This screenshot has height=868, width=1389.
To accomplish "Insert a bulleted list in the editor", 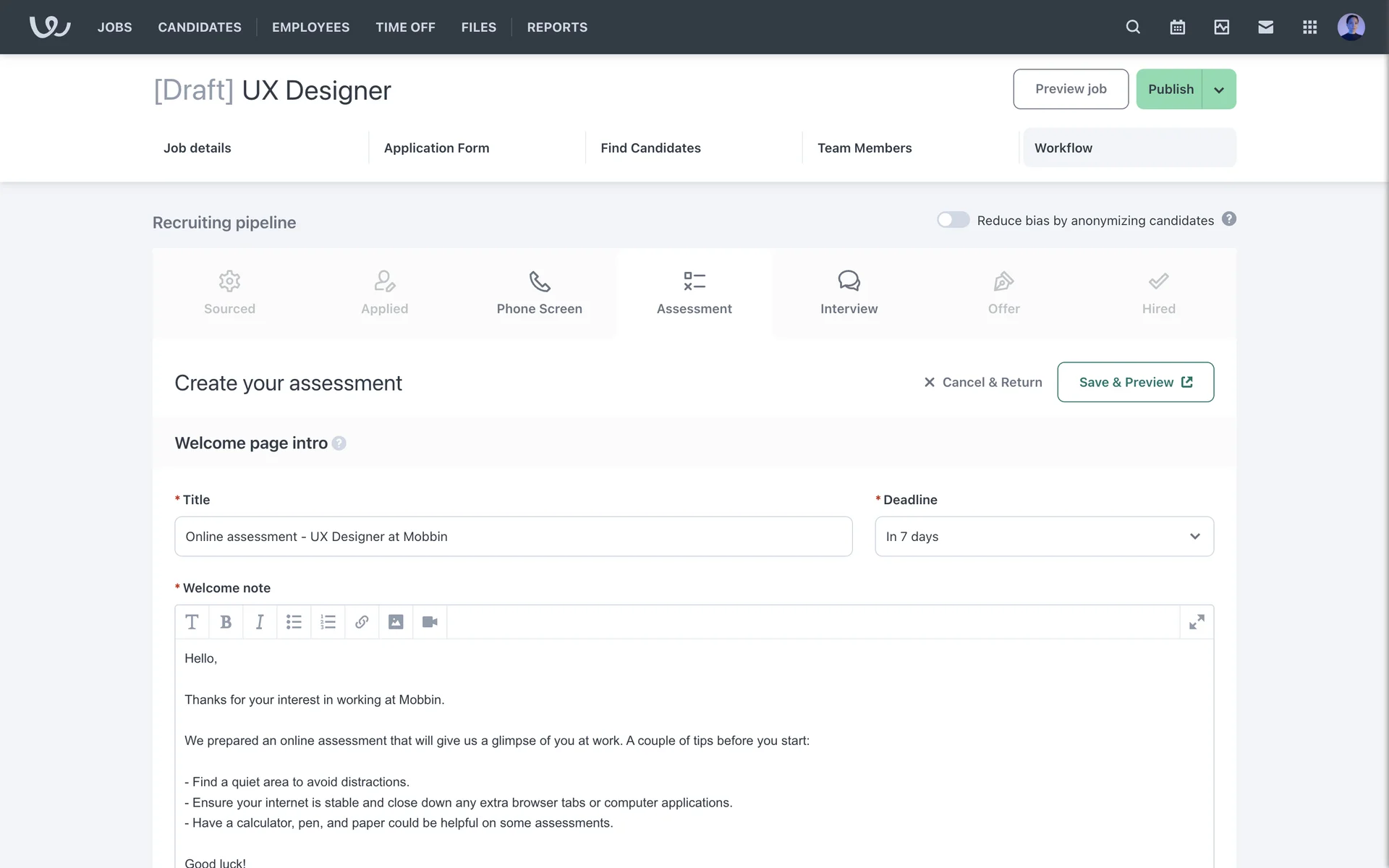I will tap(294, 622).
